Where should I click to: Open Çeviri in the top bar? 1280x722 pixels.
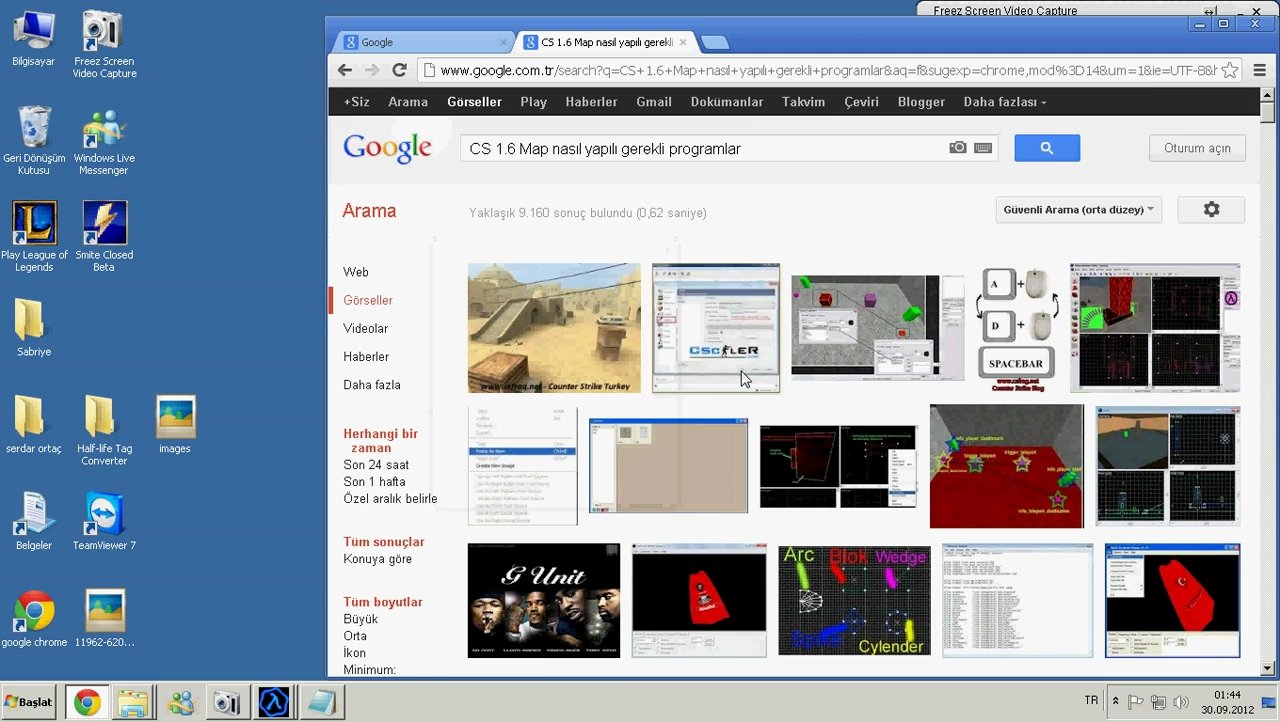[x=861, y=102]
